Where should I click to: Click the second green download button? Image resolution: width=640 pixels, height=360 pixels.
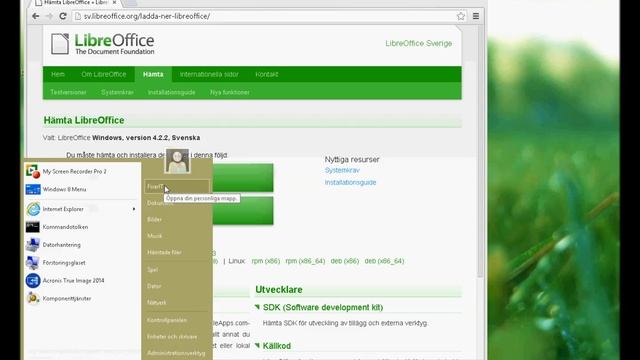coord(243,211)
